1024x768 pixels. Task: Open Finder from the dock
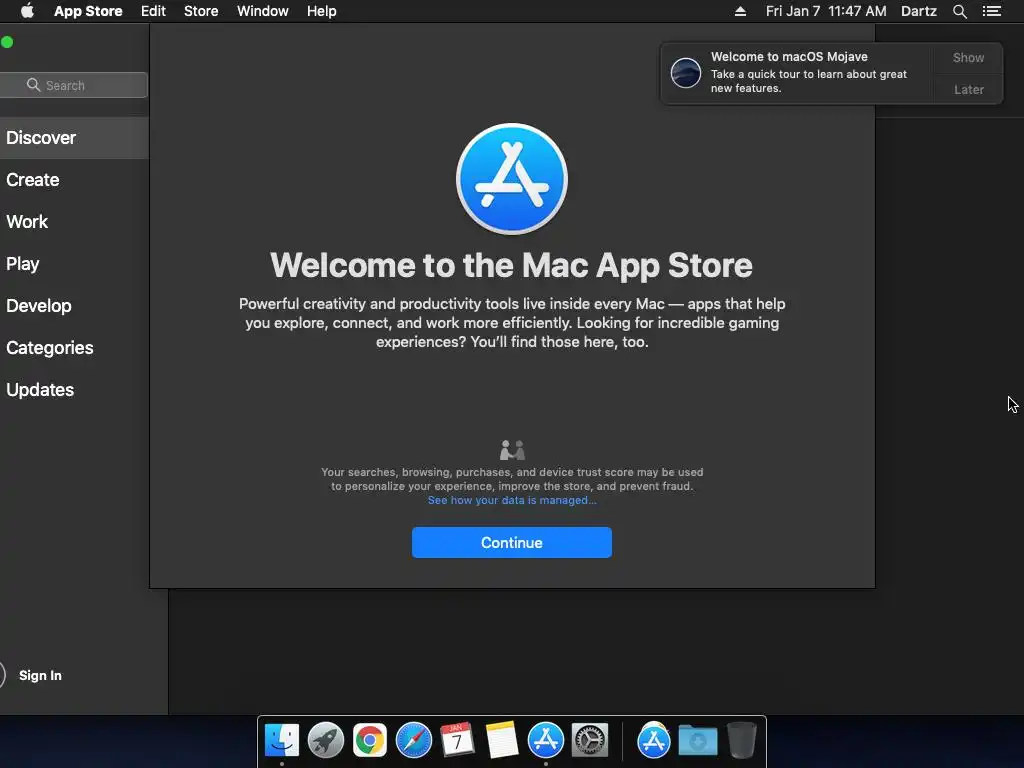tap(282, 740)
